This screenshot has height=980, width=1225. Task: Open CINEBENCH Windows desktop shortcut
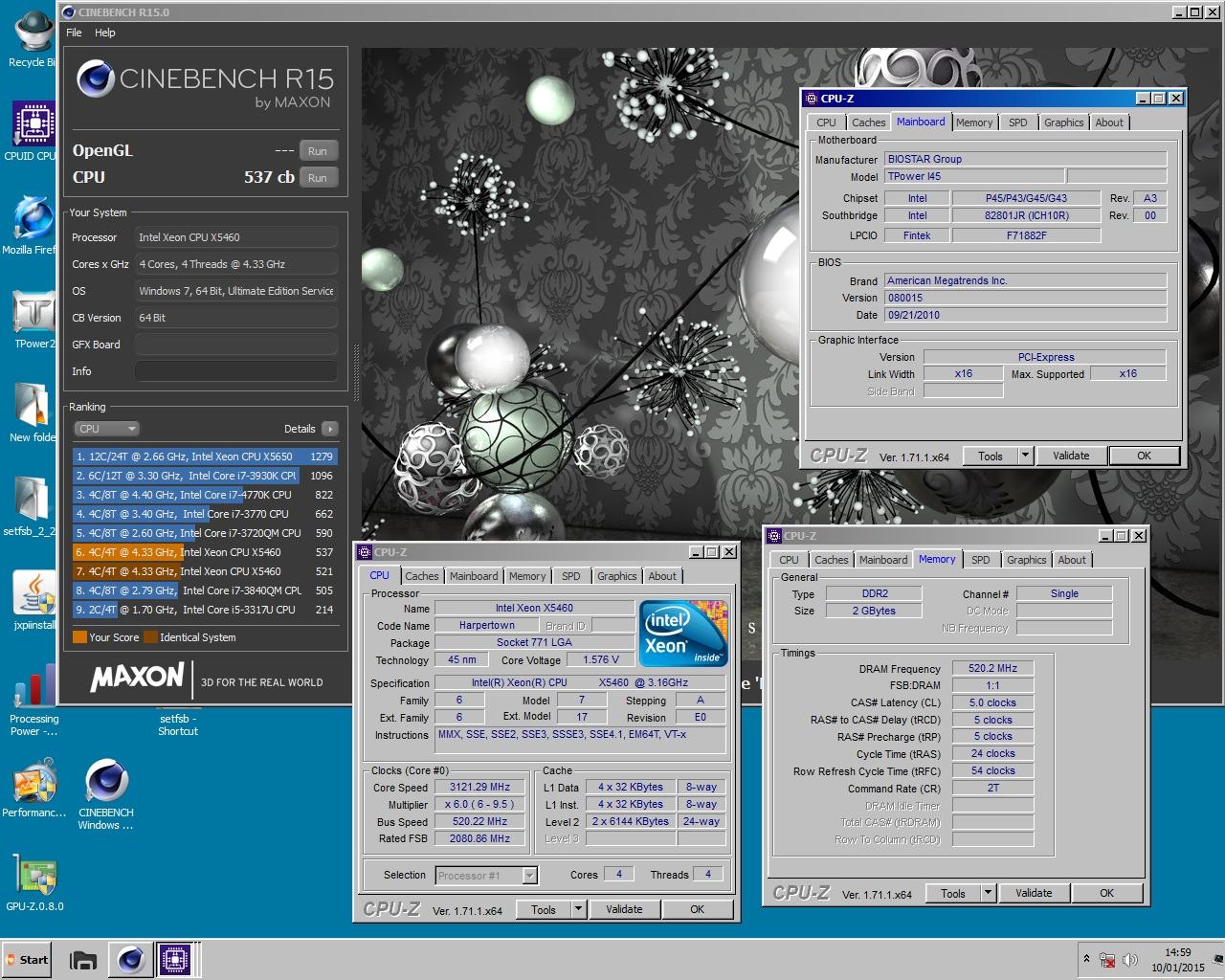click(105, 794)
